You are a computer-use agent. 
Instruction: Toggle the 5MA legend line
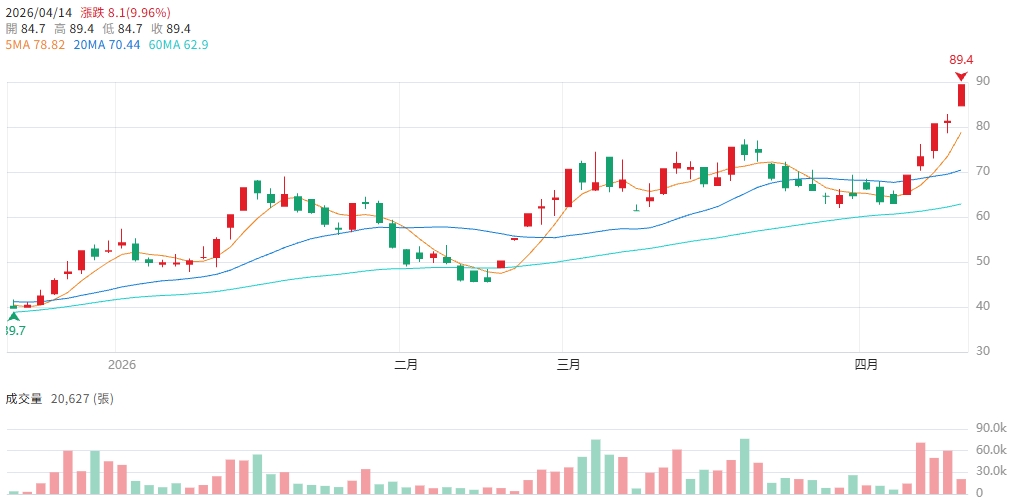[x=35, y=45]
